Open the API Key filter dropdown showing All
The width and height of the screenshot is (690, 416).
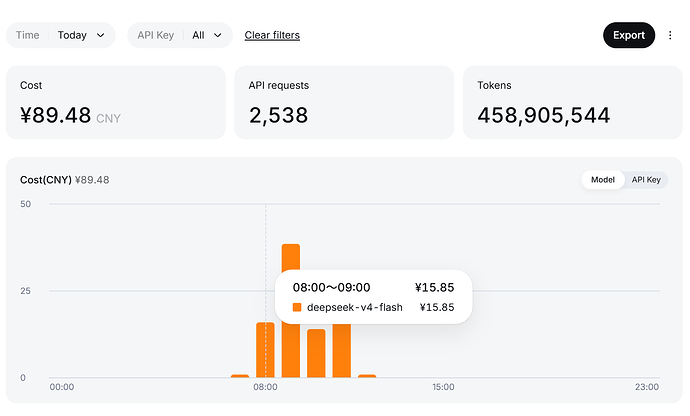tap(180, 35)
